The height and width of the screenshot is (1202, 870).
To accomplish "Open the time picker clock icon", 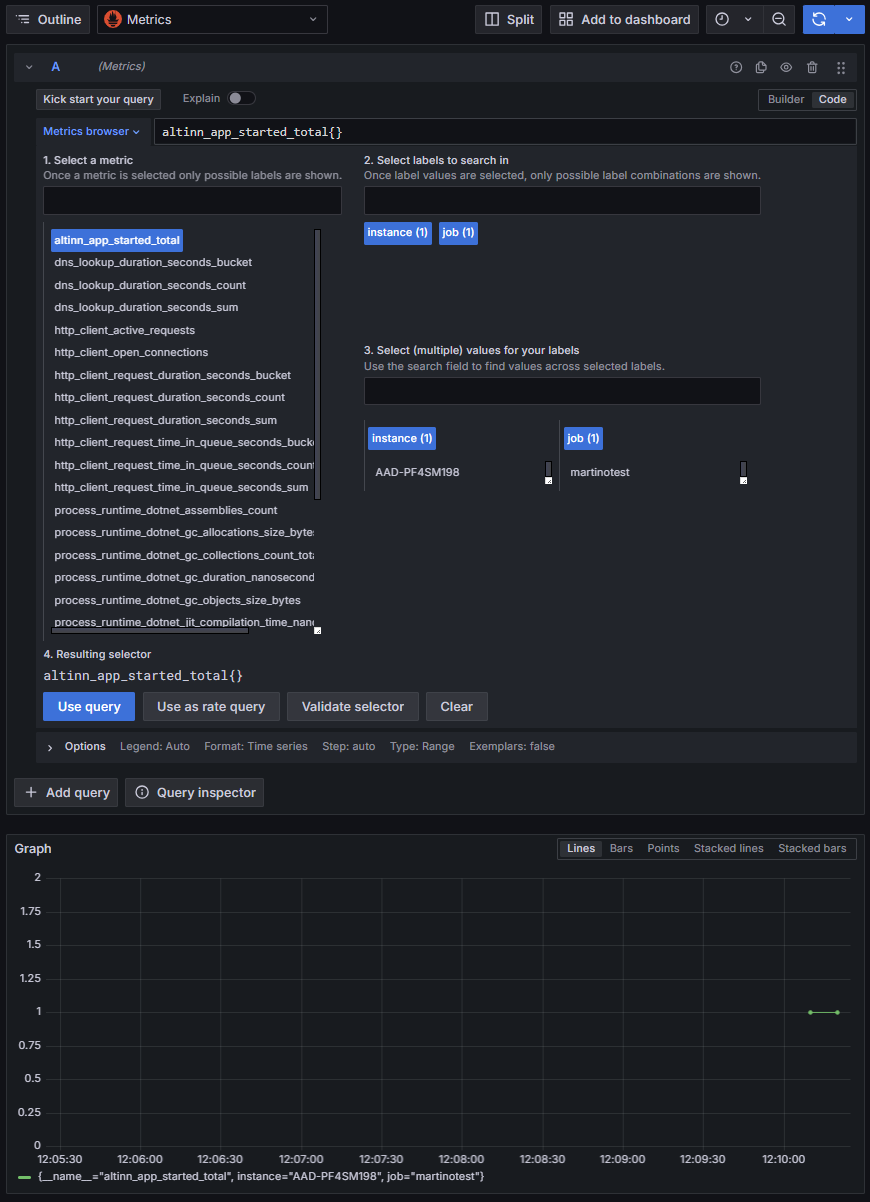I will 722,20.
